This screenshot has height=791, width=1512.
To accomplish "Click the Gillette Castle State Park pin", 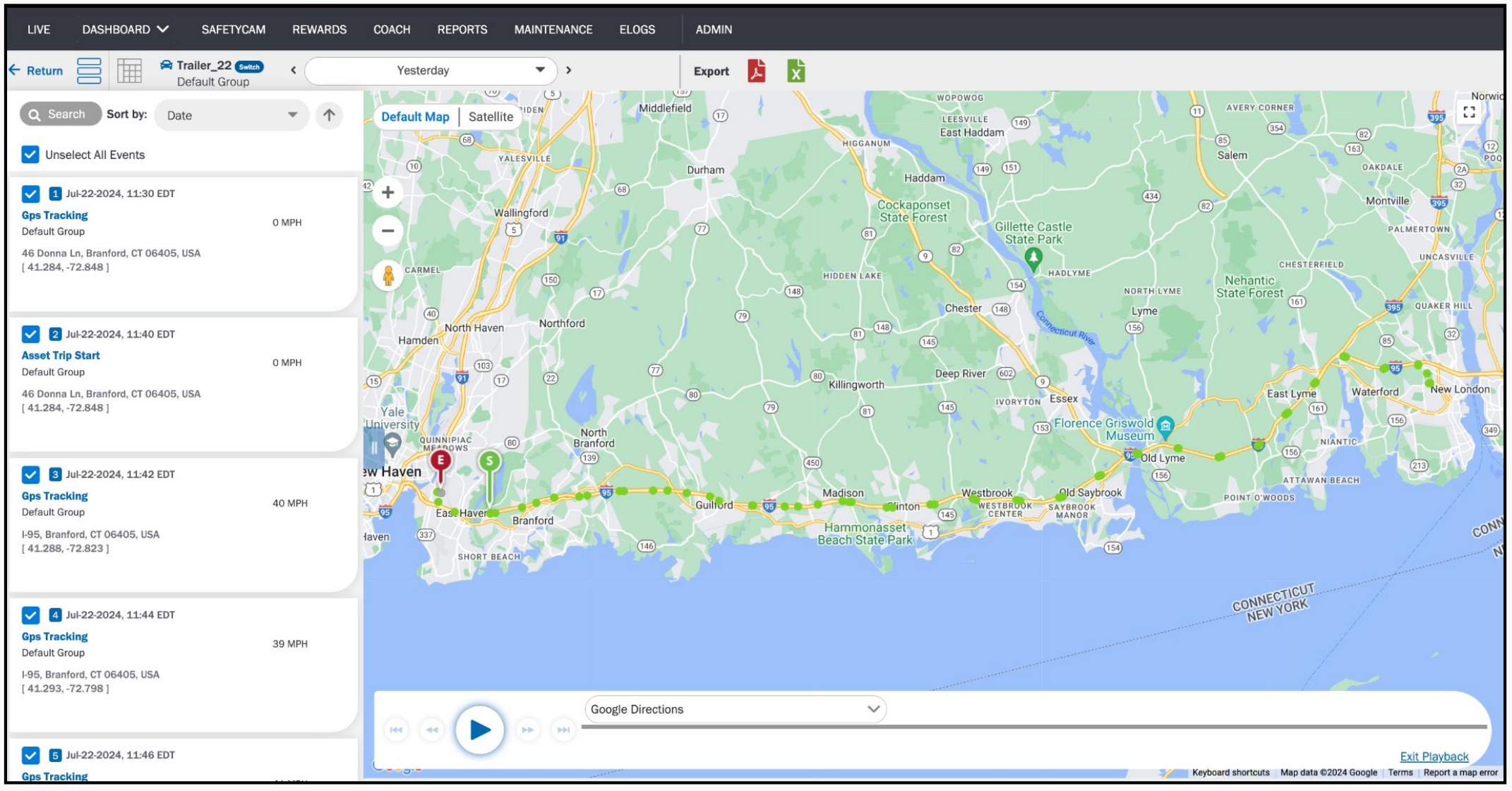I will point(1033,260).
